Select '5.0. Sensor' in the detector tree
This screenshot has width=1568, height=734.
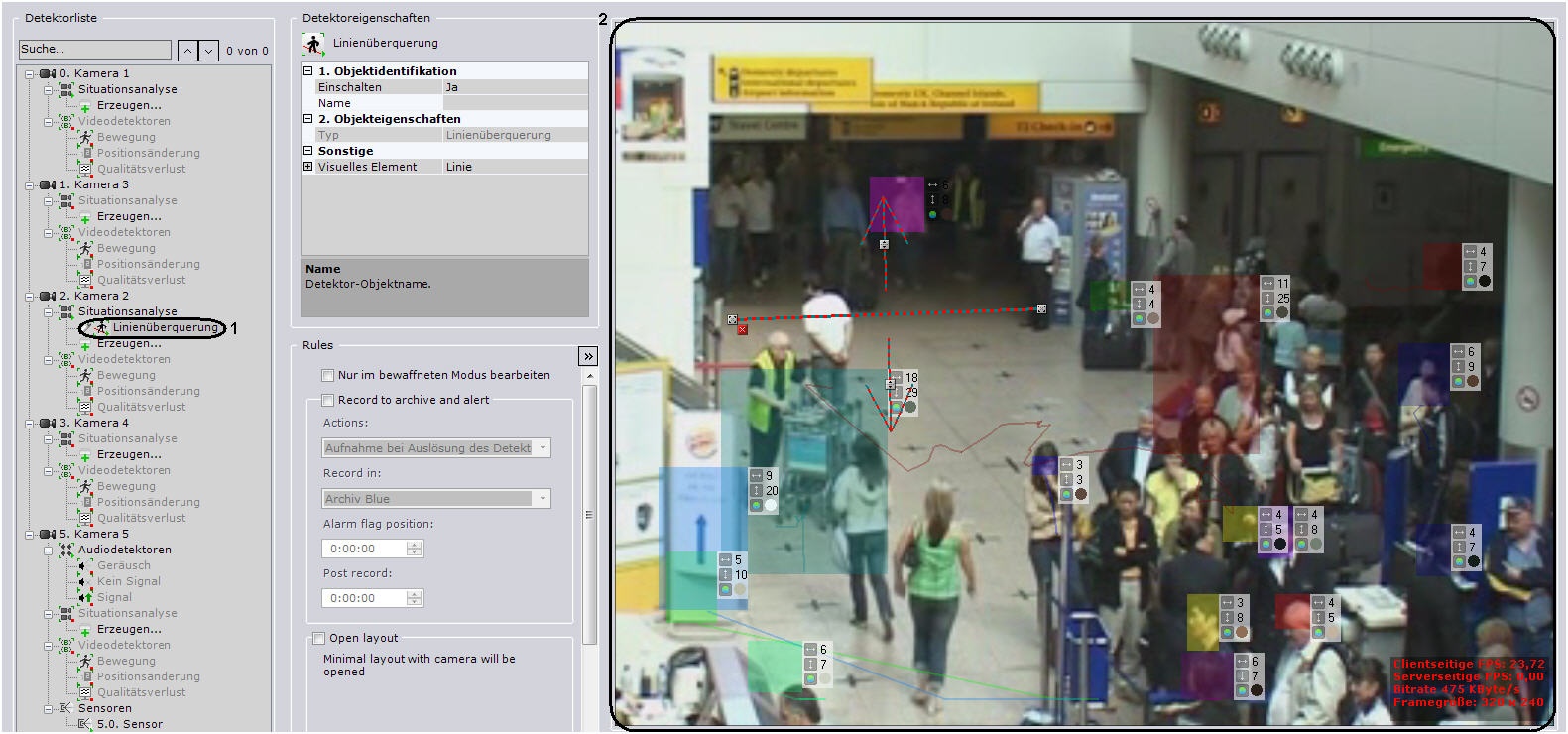click(129, 724)
